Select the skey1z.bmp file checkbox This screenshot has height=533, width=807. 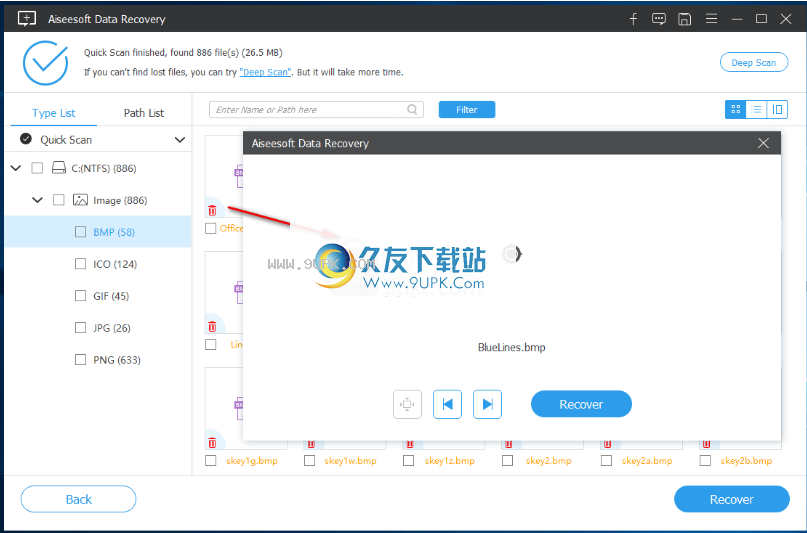click(x=408, y=460)
